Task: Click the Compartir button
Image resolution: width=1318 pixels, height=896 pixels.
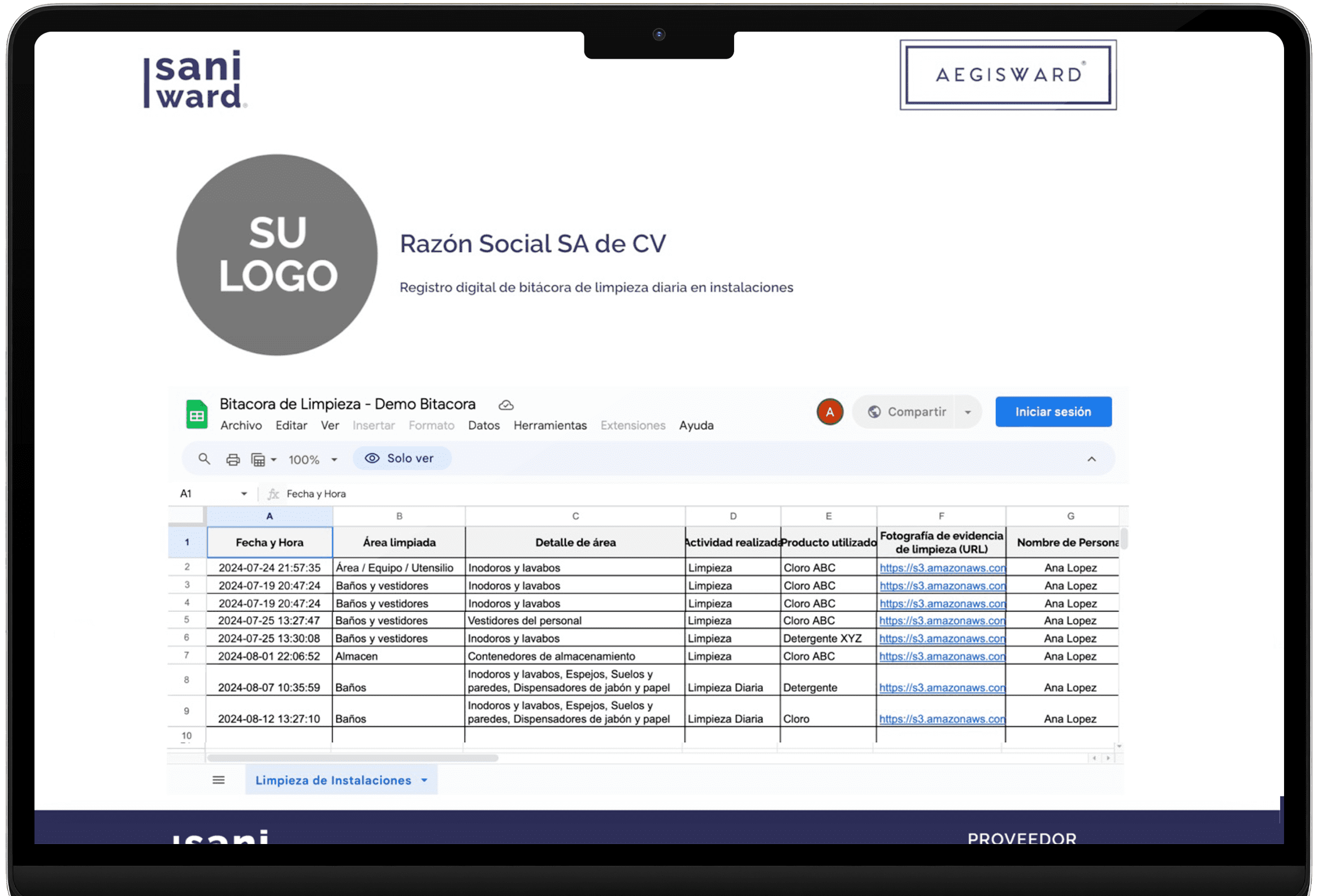Action: coord(907,412)
